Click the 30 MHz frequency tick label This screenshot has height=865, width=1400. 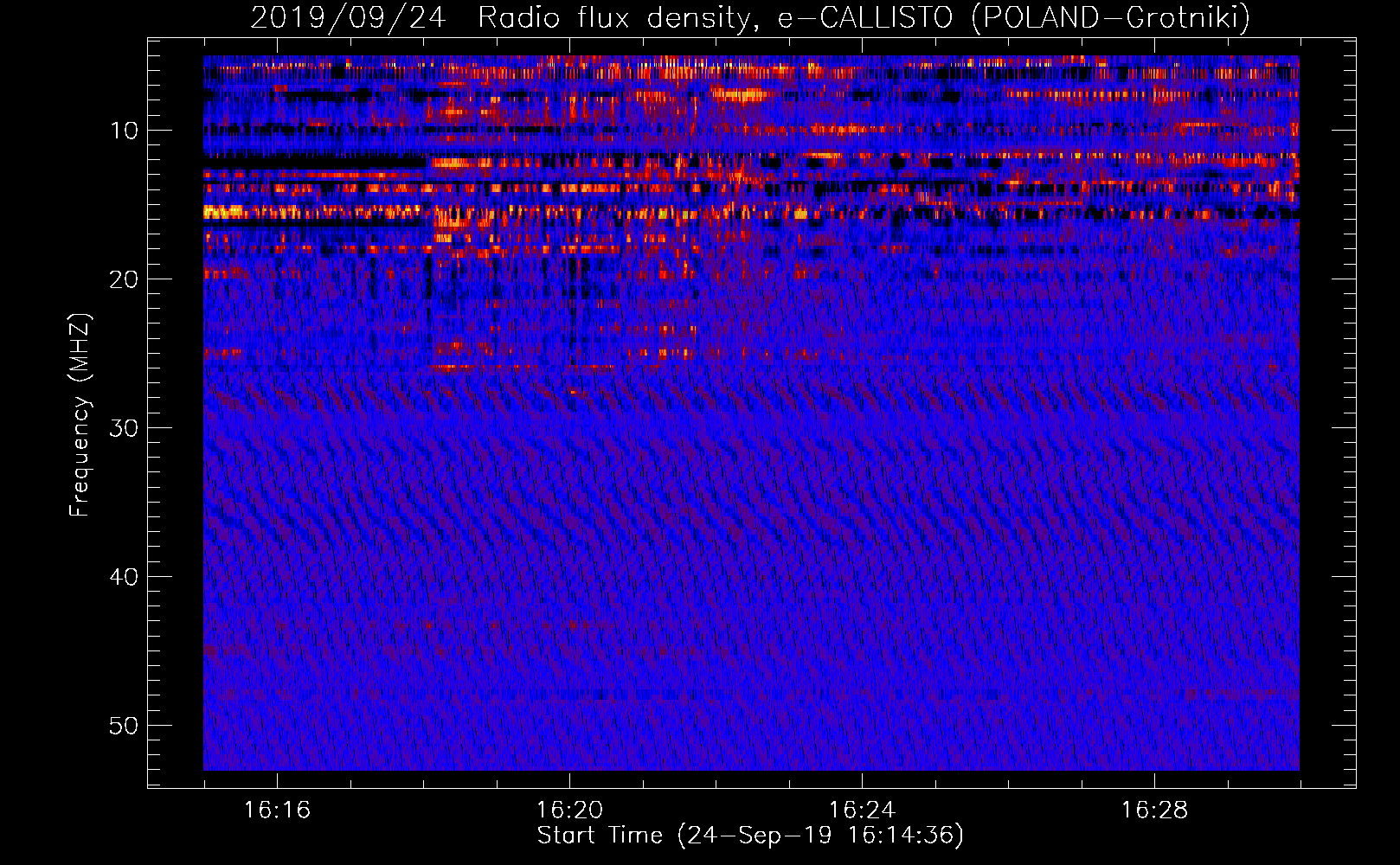pos(125,428)
